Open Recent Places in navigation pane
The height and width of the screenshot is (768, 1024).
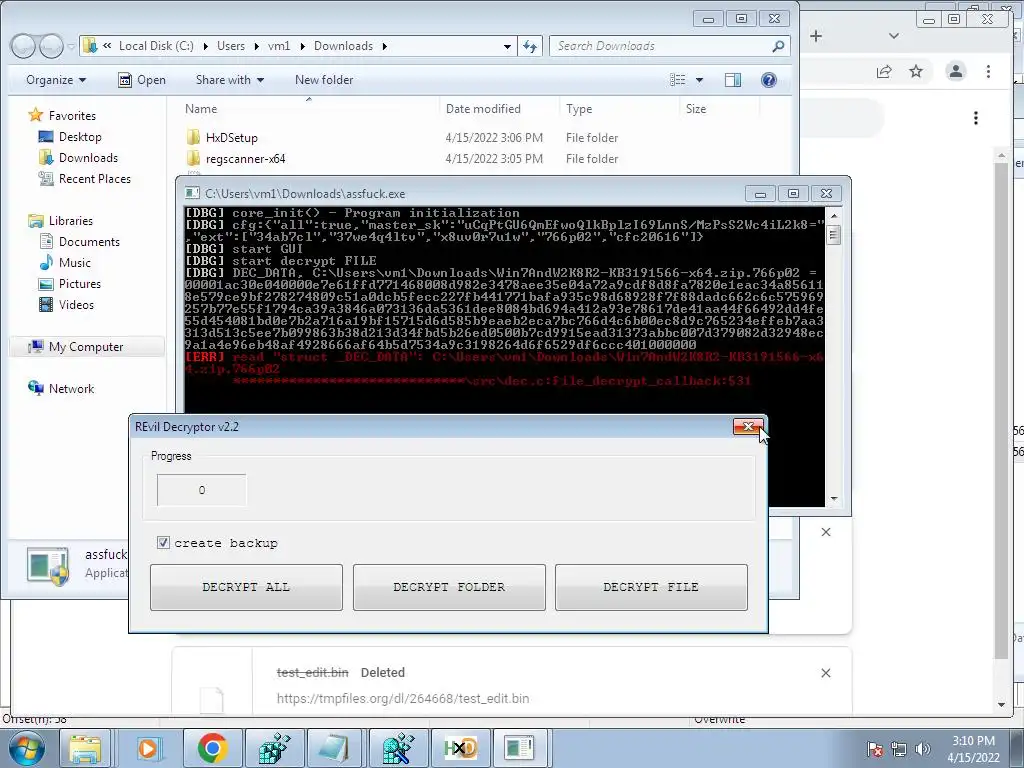tap(94, 178)
